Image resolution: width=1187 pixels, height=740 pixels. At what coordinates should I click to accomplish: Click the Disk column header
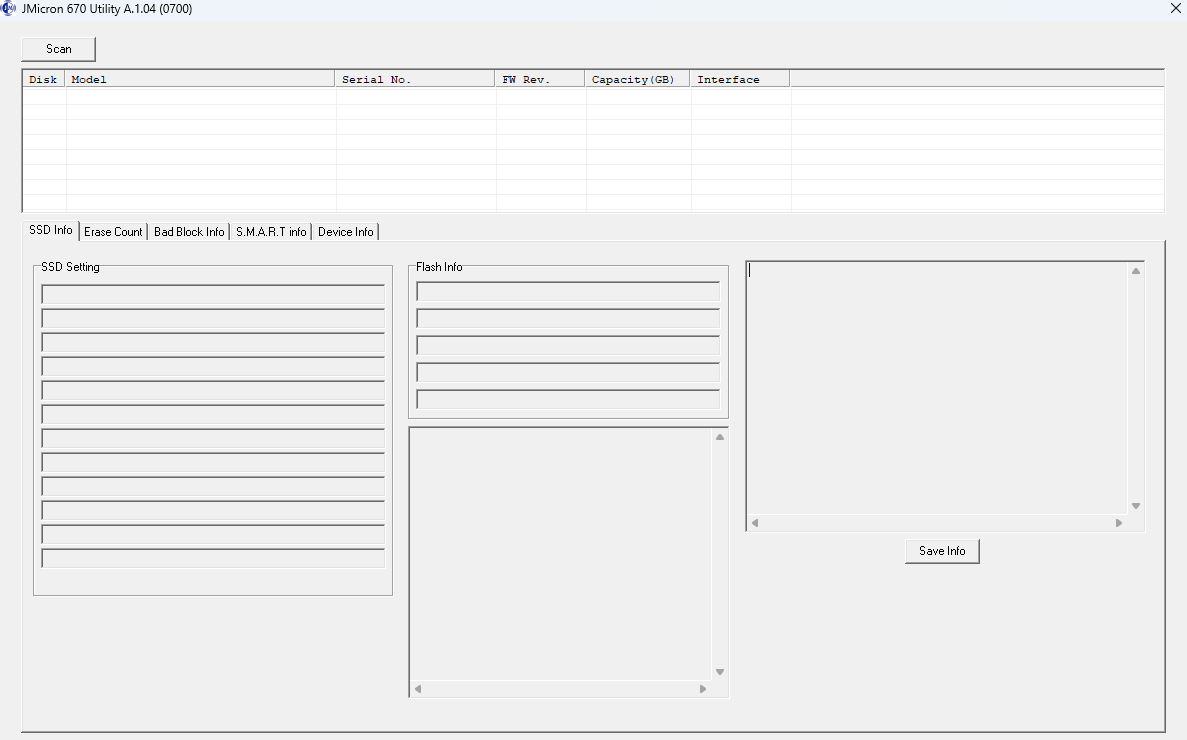pyautogui.click(x=44, y=79)
